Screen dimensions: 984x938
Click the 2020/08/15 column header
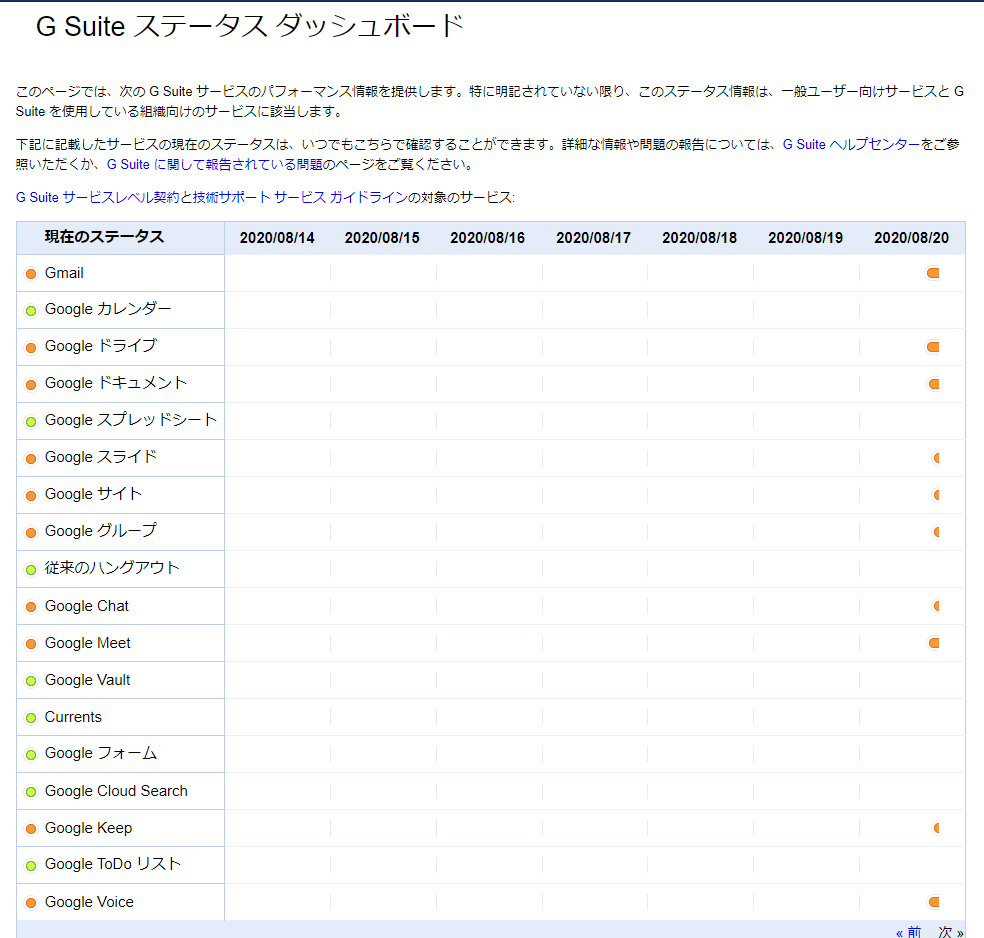coord(382,238)
